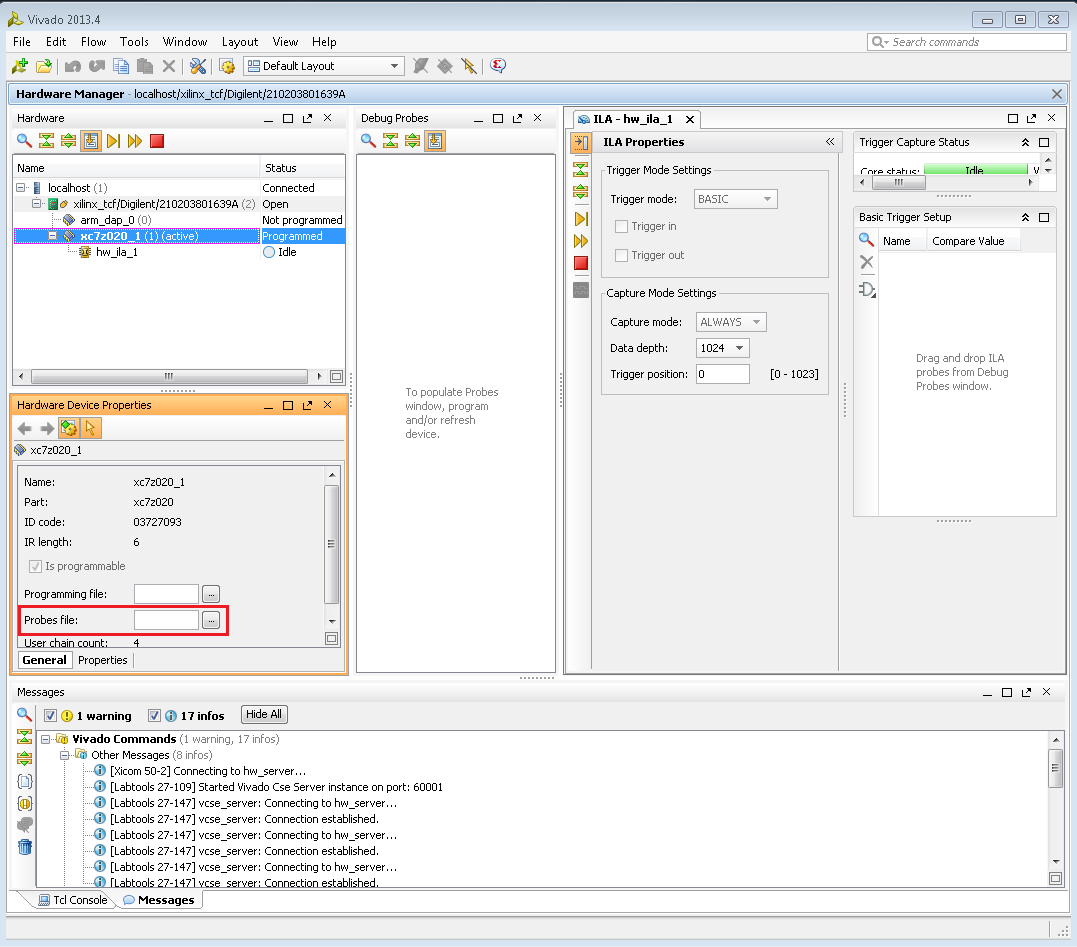Click the remove (X) icon in Basic Trigger Setup

(866, 262)
